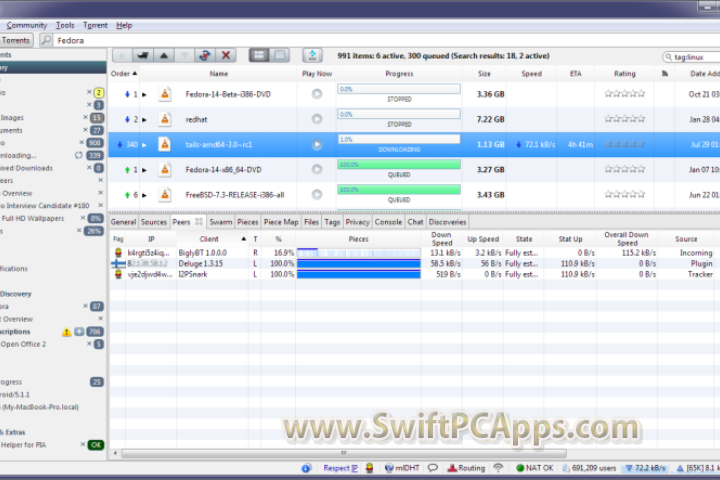Click the cone icon of FreeBSD-7.3-RELEASE-i386-all
Image resolution: width=720 pixels, height=480 pixels.
click(x=164, y=195)
